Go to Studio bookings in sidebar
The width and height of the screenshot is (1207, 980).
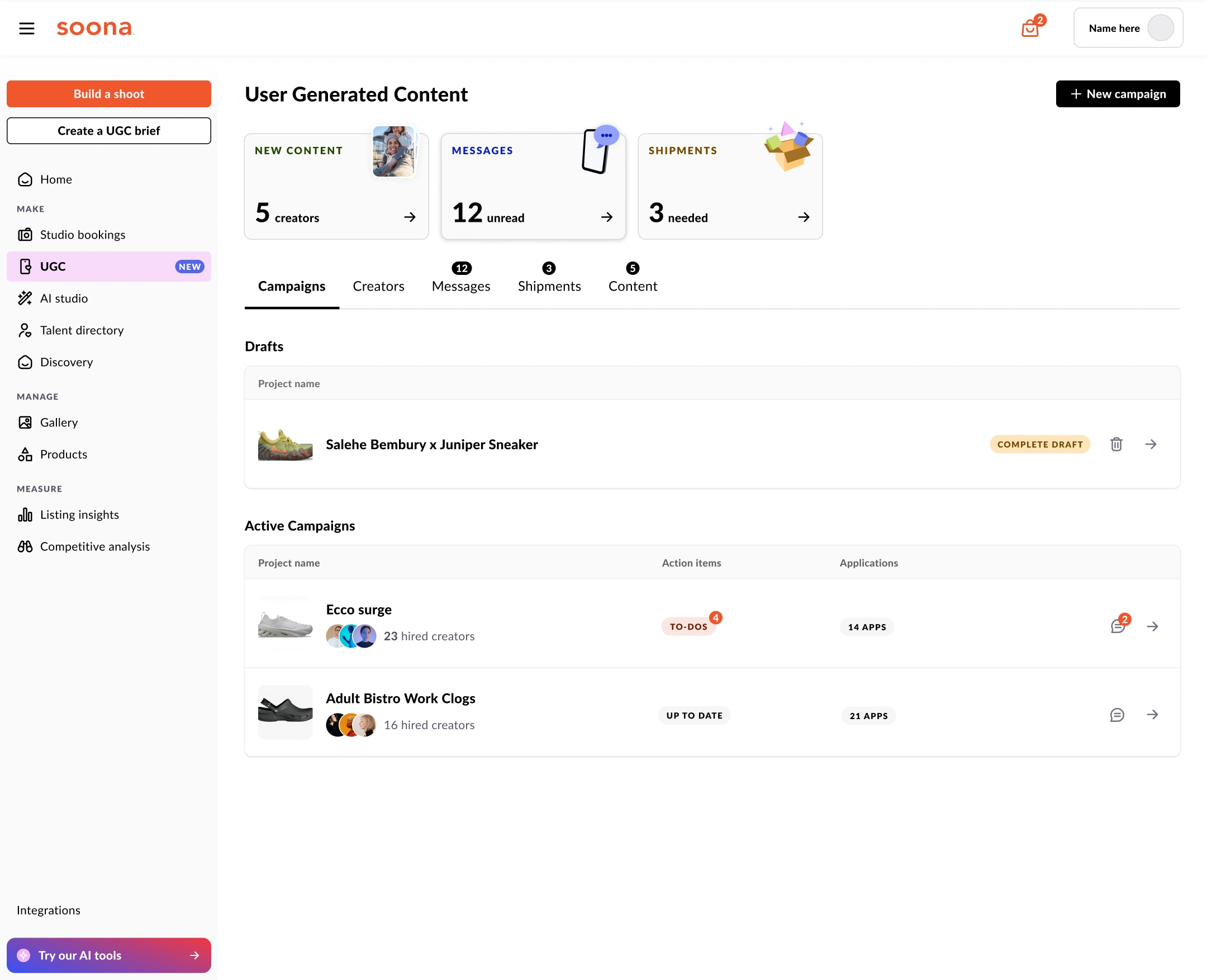(83, 234)
